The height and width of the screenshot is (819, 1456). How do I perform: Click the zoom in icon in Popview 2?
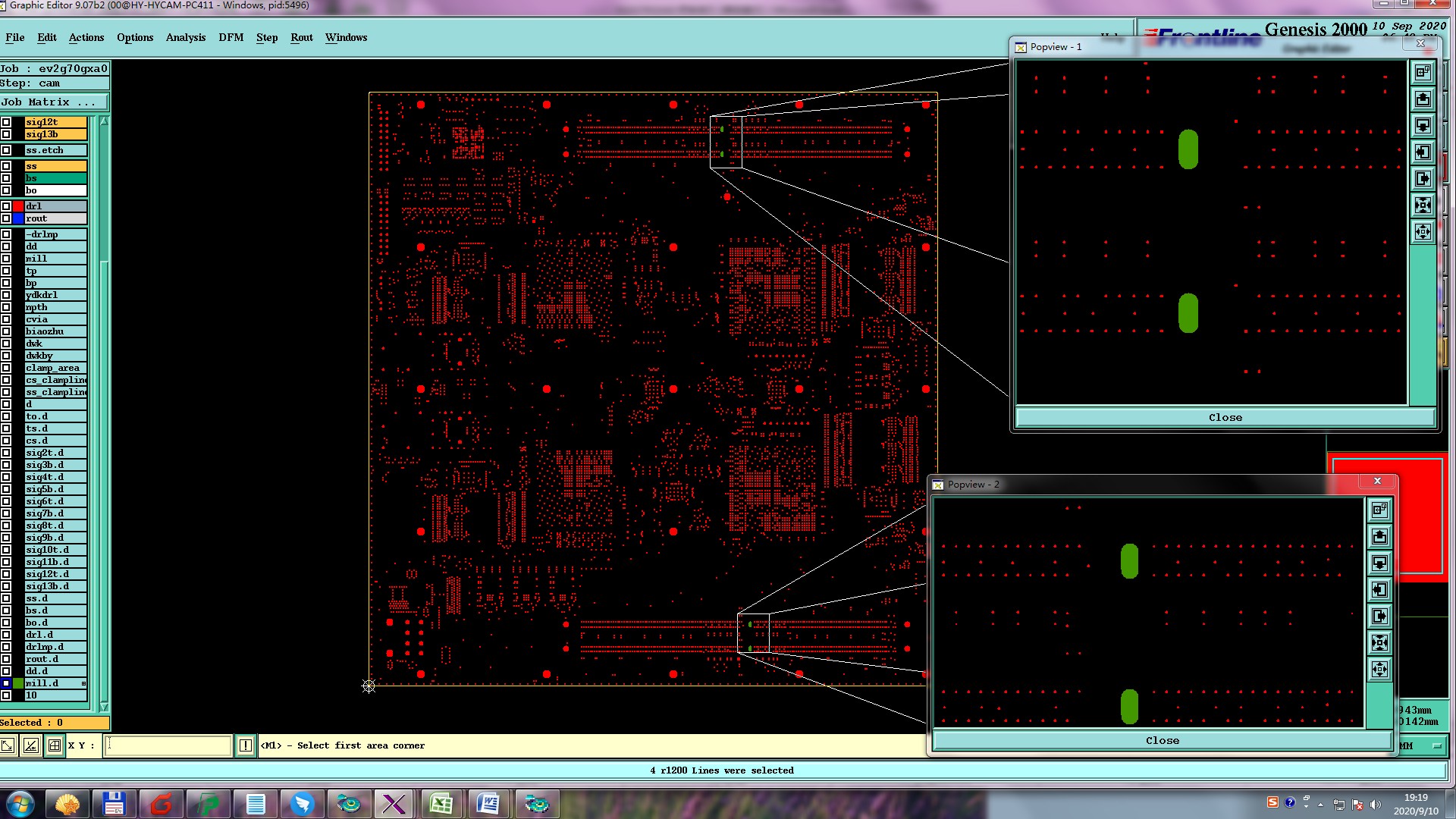click(x=1380, y=642)
